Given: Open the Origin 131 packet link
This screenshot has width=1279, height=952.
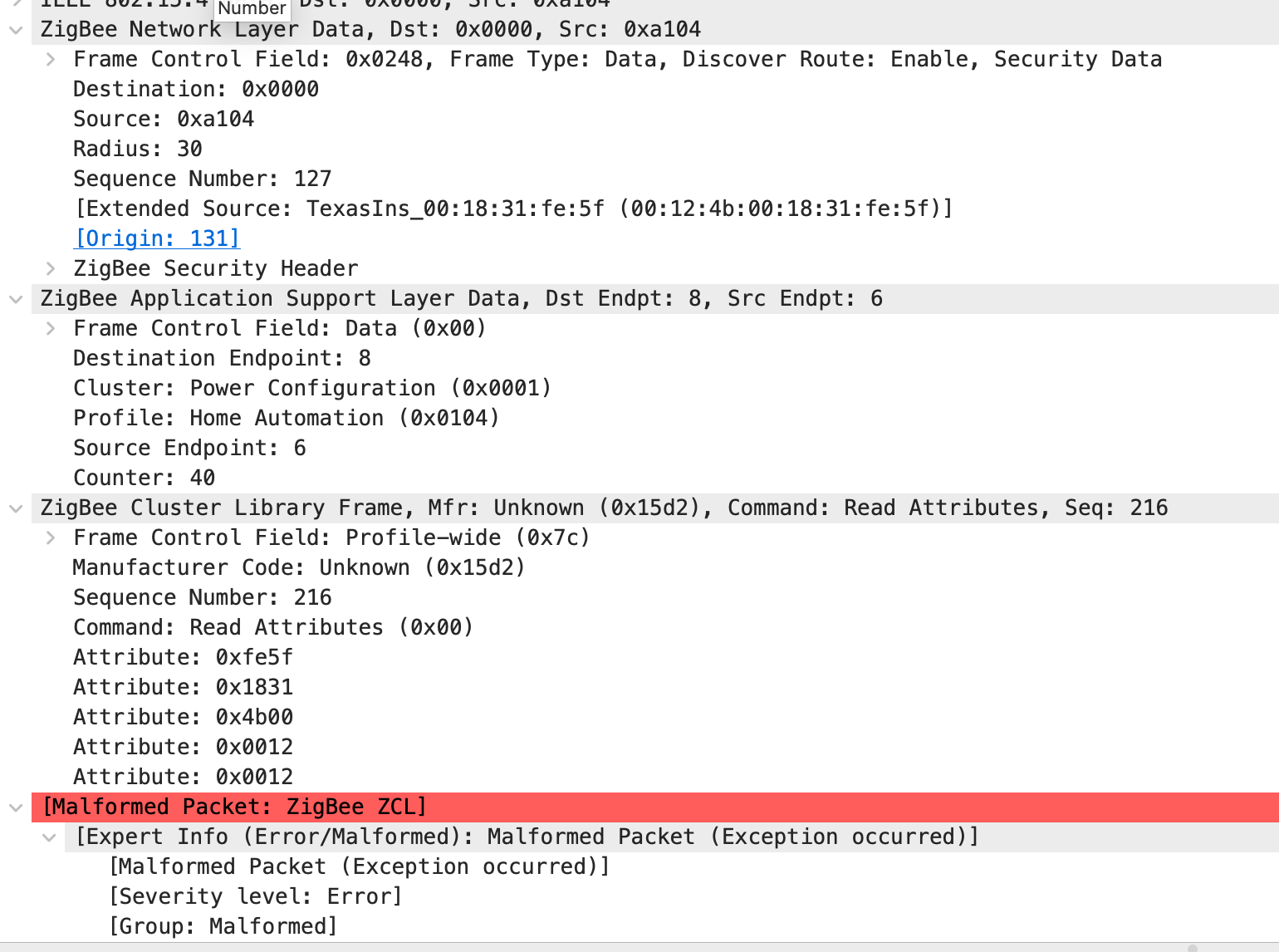Looking at the screenshot, I should pyautogui.click(x=156, y=238).
